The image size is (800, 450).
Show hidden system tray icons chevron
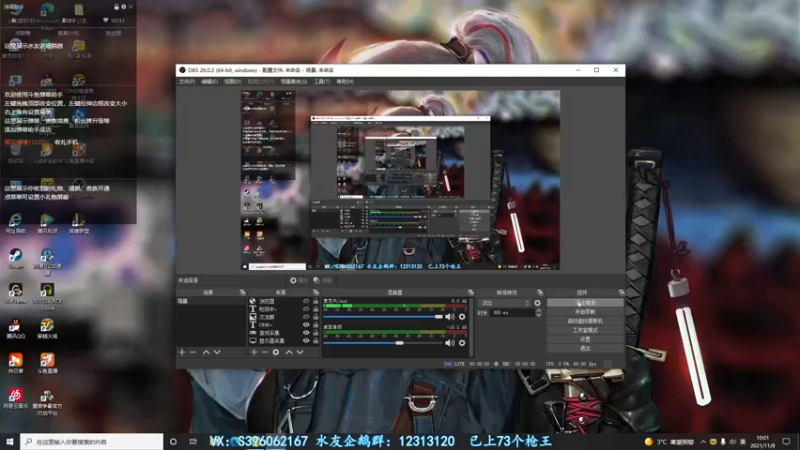coord(703,442)
